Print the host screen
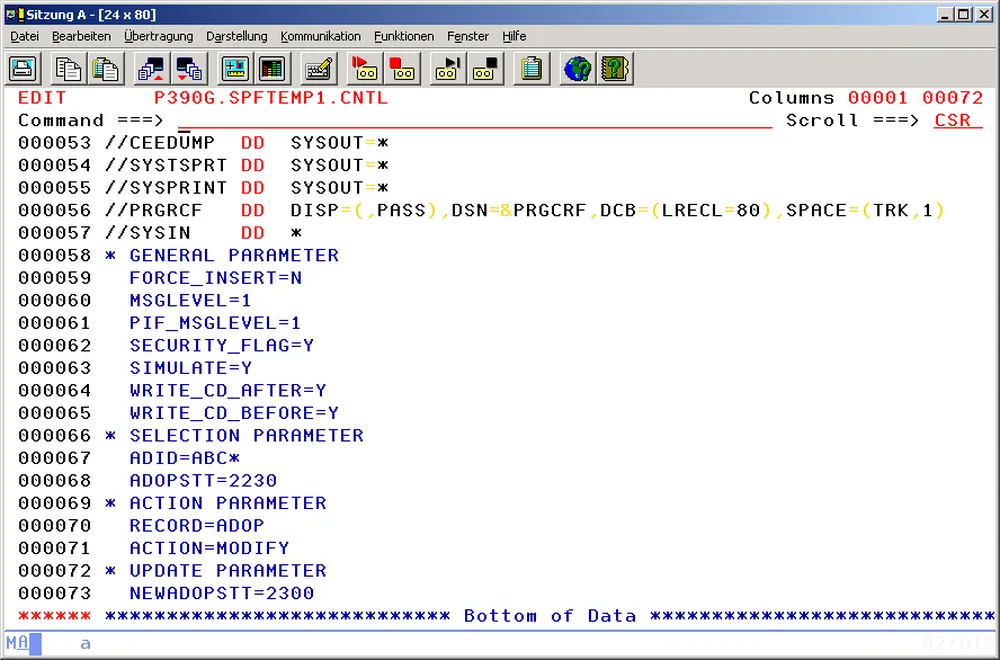Viewport: 1000px width, 660px height. point(23,68)
